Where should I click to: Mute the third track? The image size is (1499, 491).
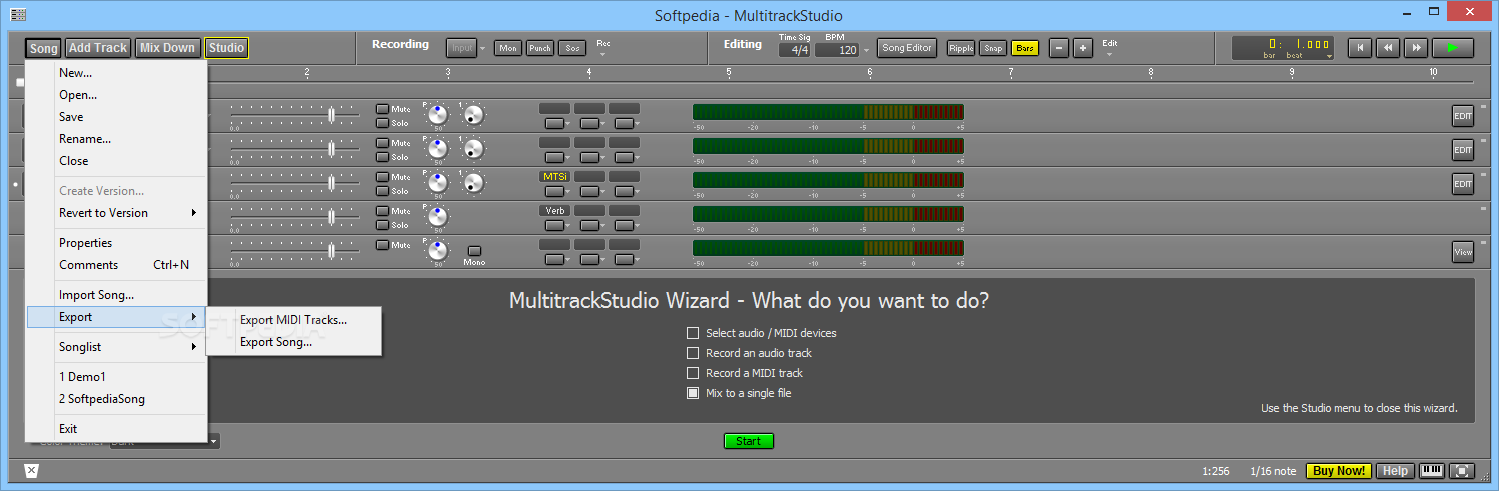[x=382, y=177]
